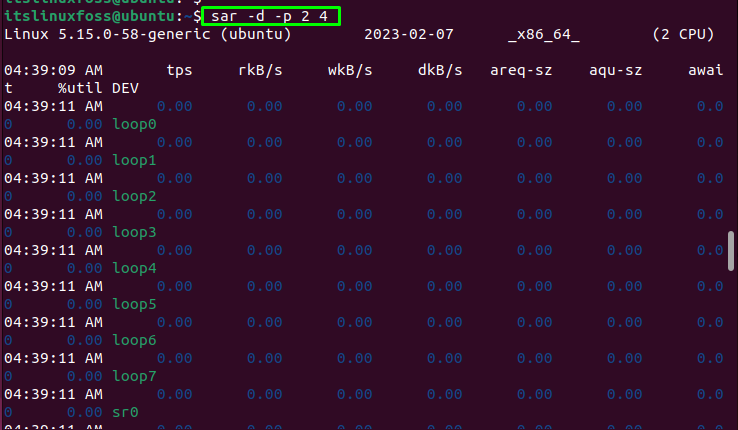Click the 04:39:09 AM header timestamp
738x430 pixels.
click(x=53, y=70)
